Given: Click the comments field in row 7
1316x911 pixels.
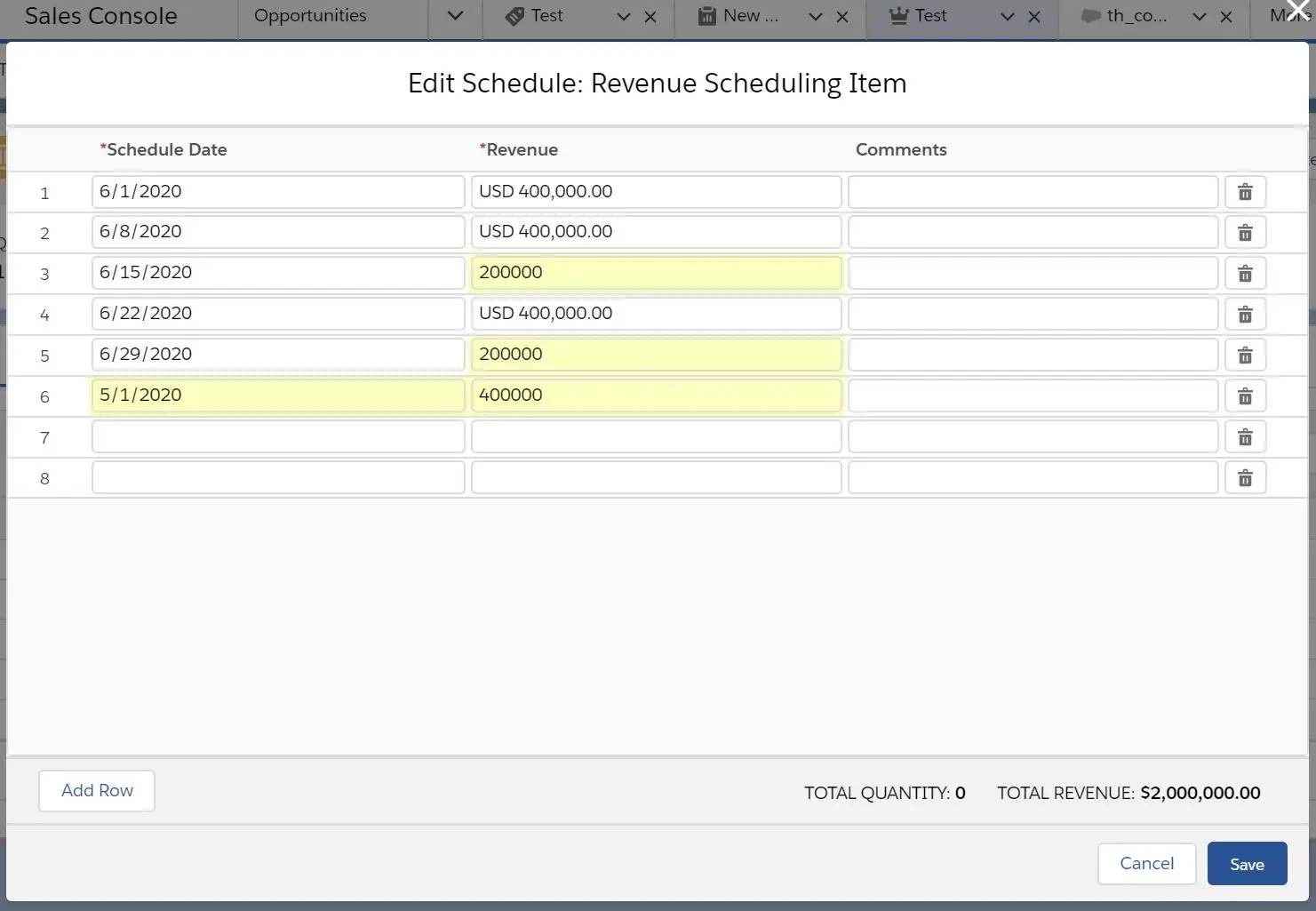Looking at the screenshot, I should pyautogui.click(x=1033, y=437).
